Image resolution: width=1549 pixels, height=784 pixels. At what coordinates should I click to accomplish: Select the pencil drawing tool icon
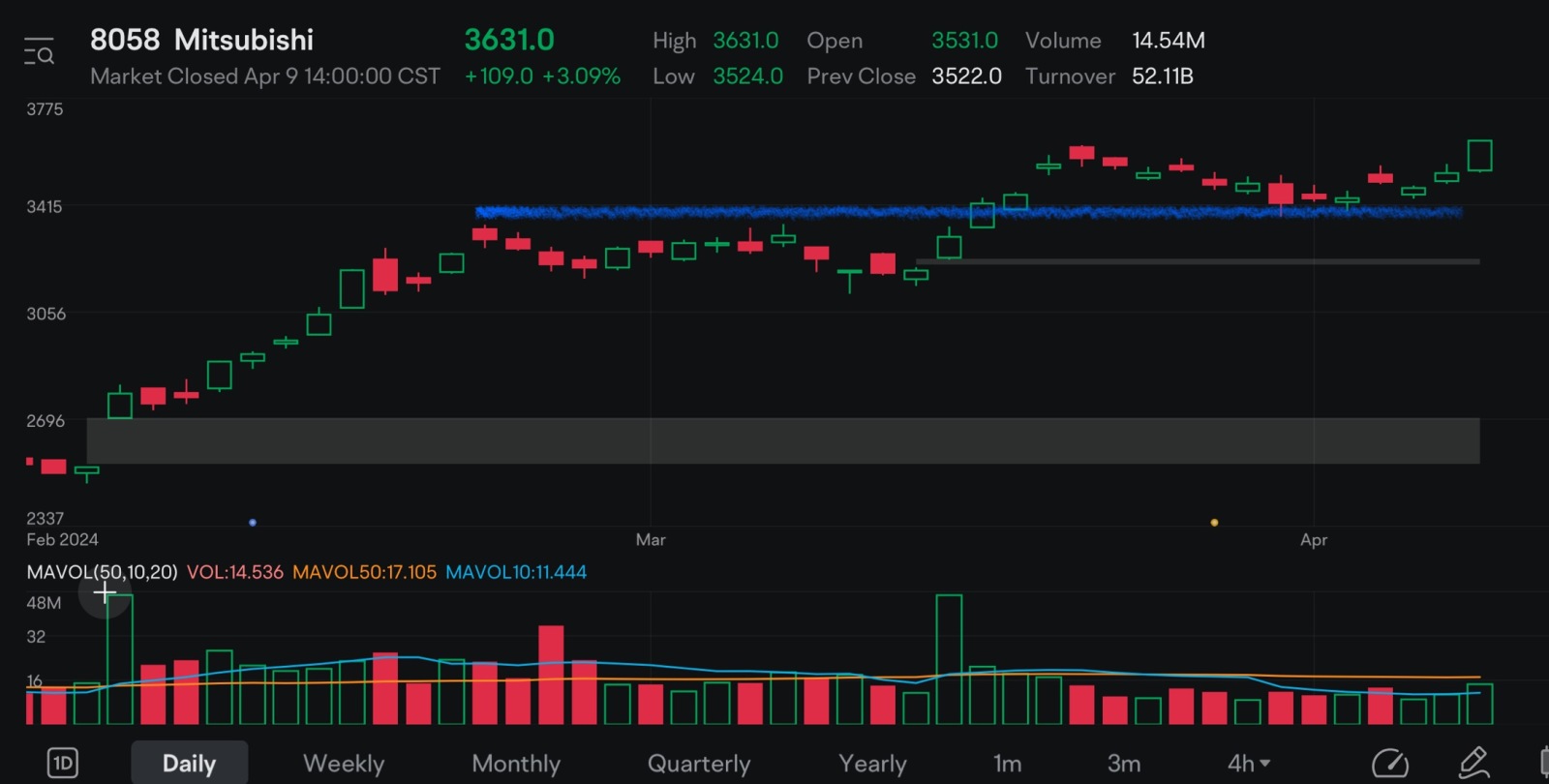coord(1473,764)
